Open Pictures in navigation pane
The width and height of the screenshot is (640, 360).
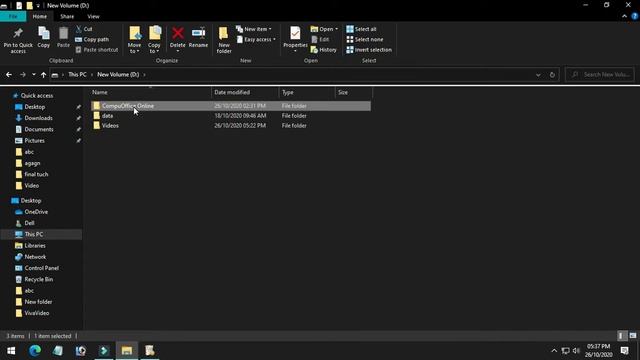pyautogui.click(x=34, y=140)
